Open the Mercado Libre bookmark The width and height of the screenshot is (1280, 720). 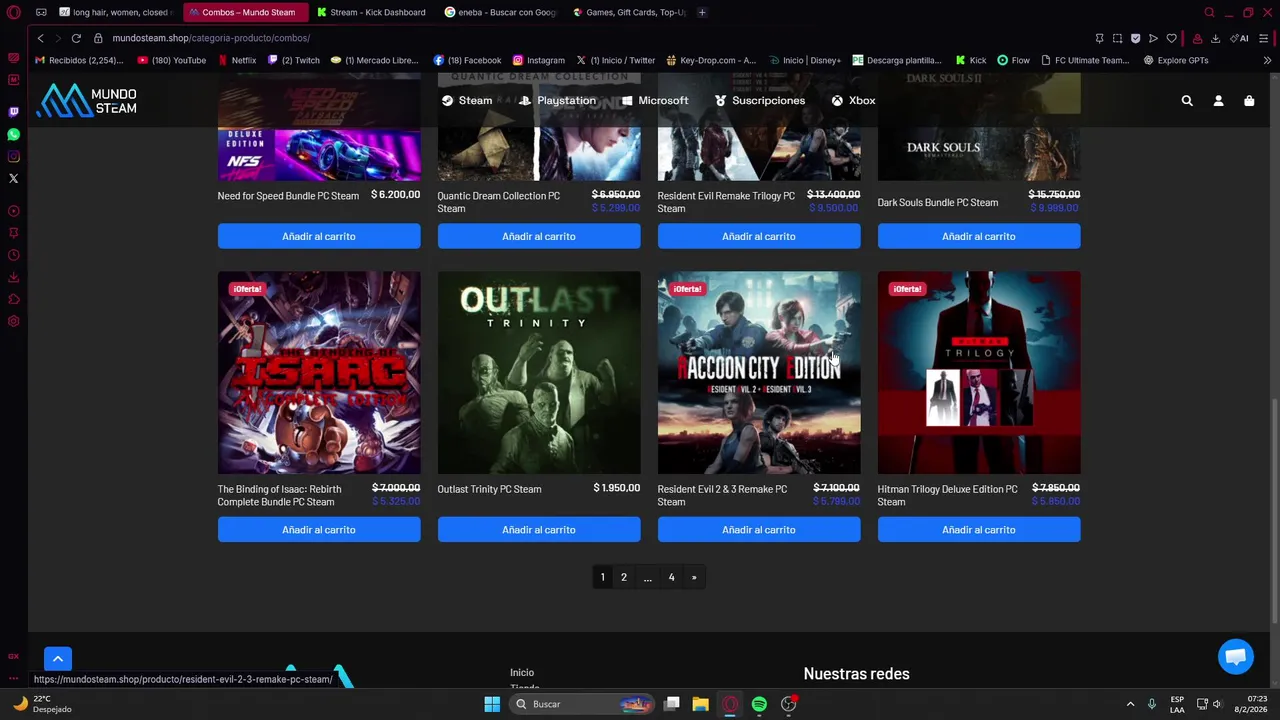[375, 60]
